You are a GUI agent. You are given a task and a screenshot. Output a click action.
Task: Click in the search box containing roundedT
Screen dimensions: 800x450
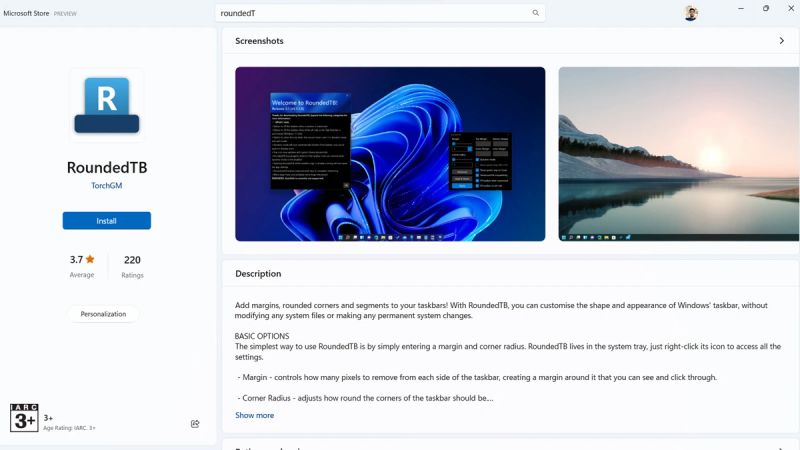click(x=380, y=13)
